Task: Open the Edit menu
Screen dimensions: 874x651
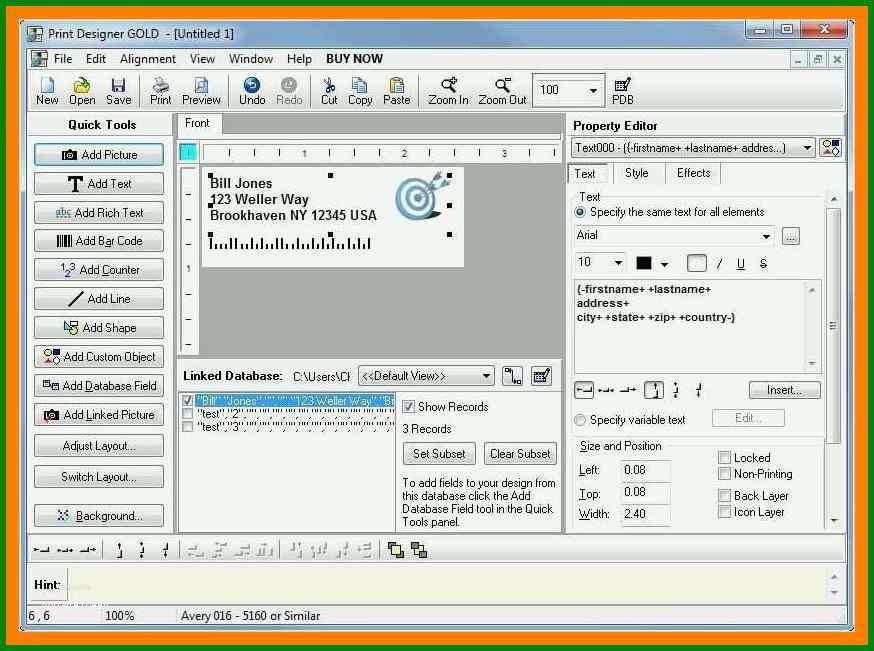Action: tap(95, 59)
